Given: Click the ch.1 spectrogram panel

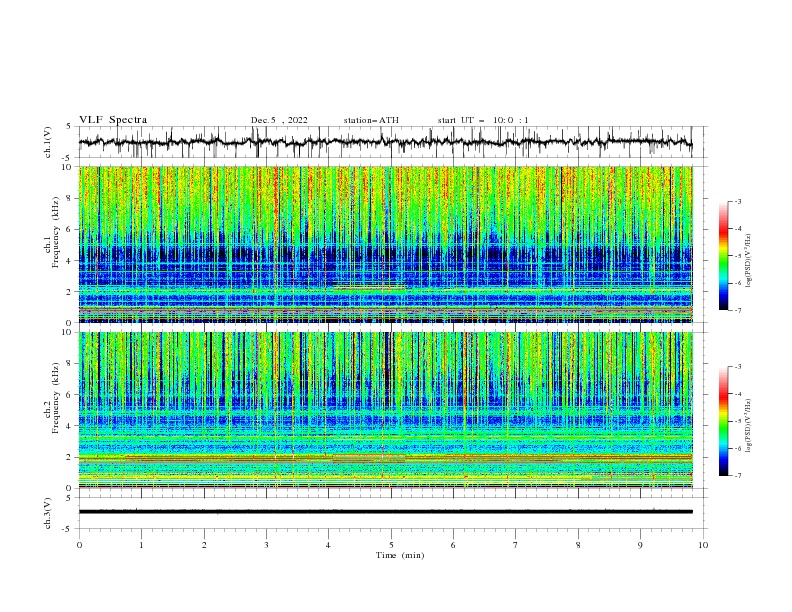Looking at the screenshot, I should click(x=385, y=244).
